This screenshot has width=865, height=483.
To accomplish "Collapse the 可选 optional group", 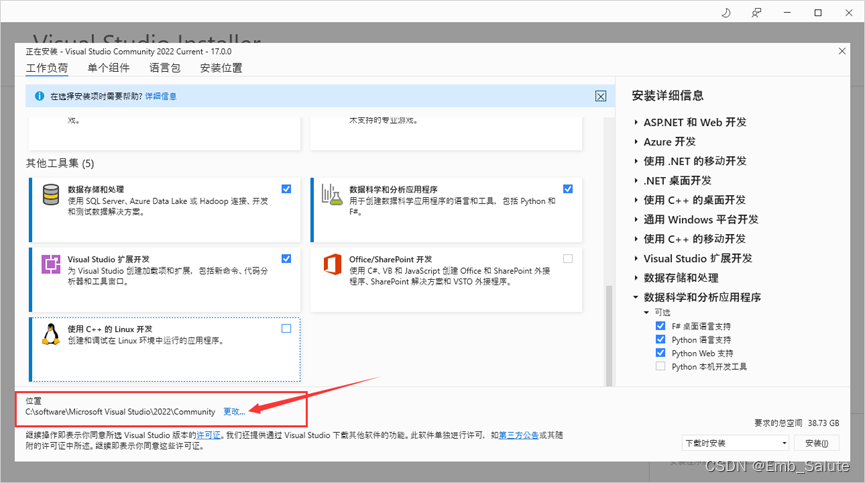I will pyautogui.click(x=647, y=312).
